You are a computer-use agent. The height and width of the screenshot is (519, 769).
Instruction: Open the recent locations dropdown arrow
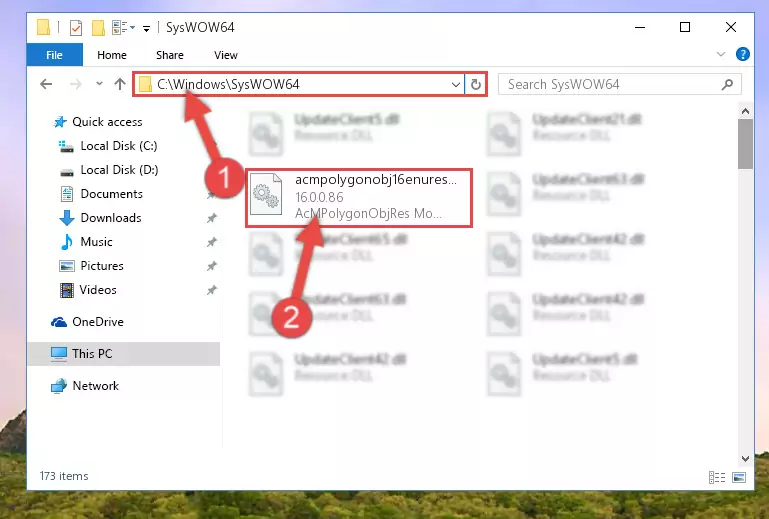tap(99, 84)
